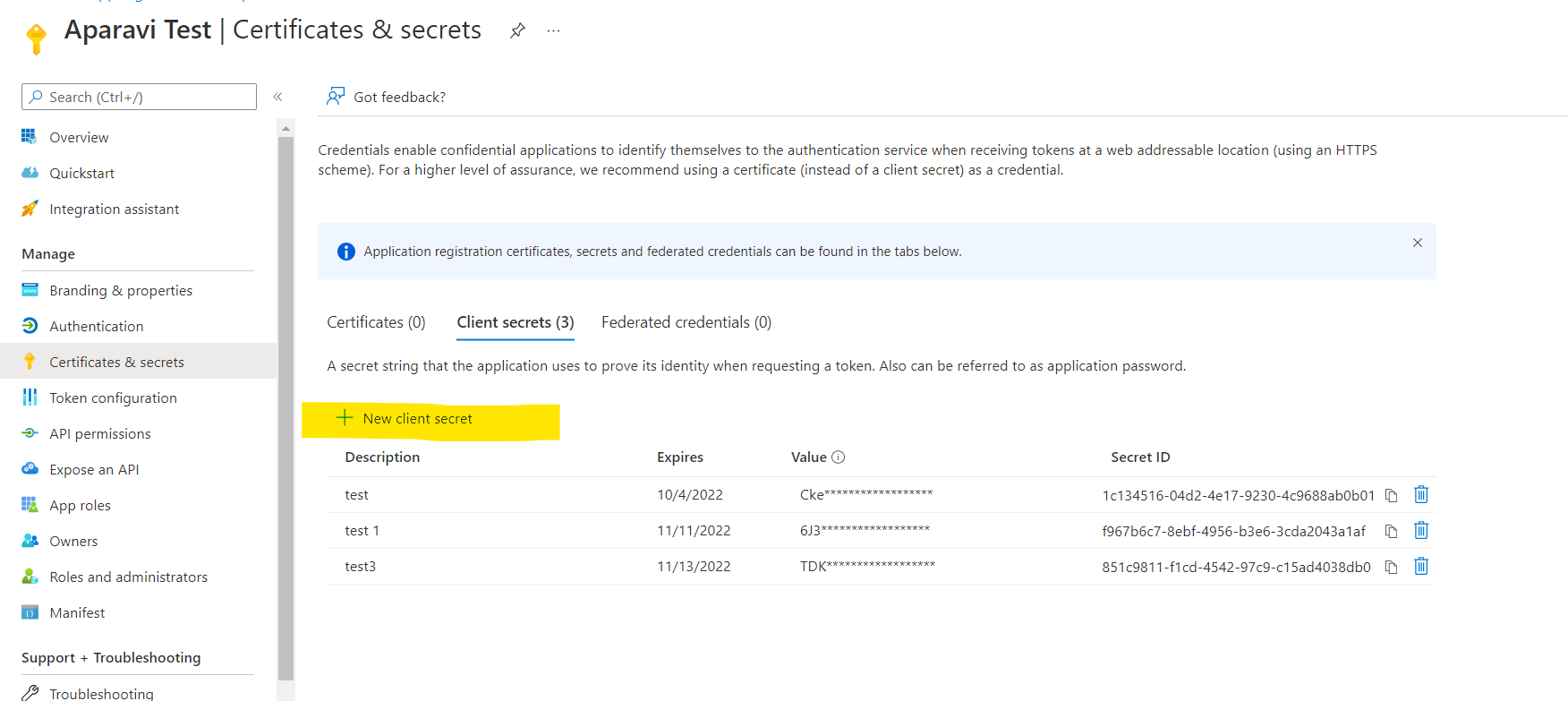Screen dimensions: 1568x701
Task: Click the Token configuration bars icon
Action: (30, 398)
